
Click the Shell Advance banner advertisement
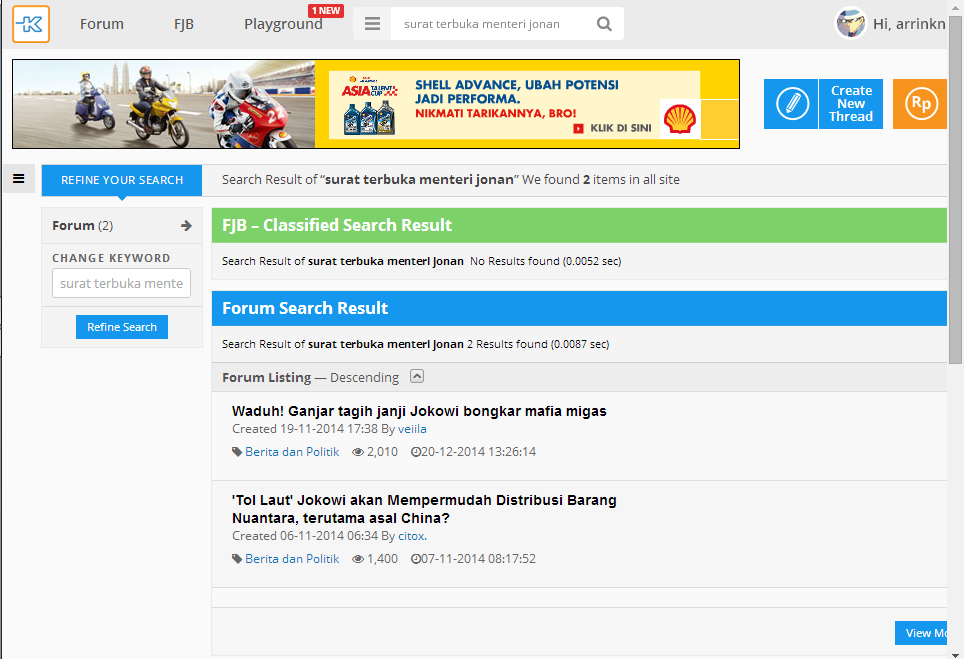tap(376, 104)
